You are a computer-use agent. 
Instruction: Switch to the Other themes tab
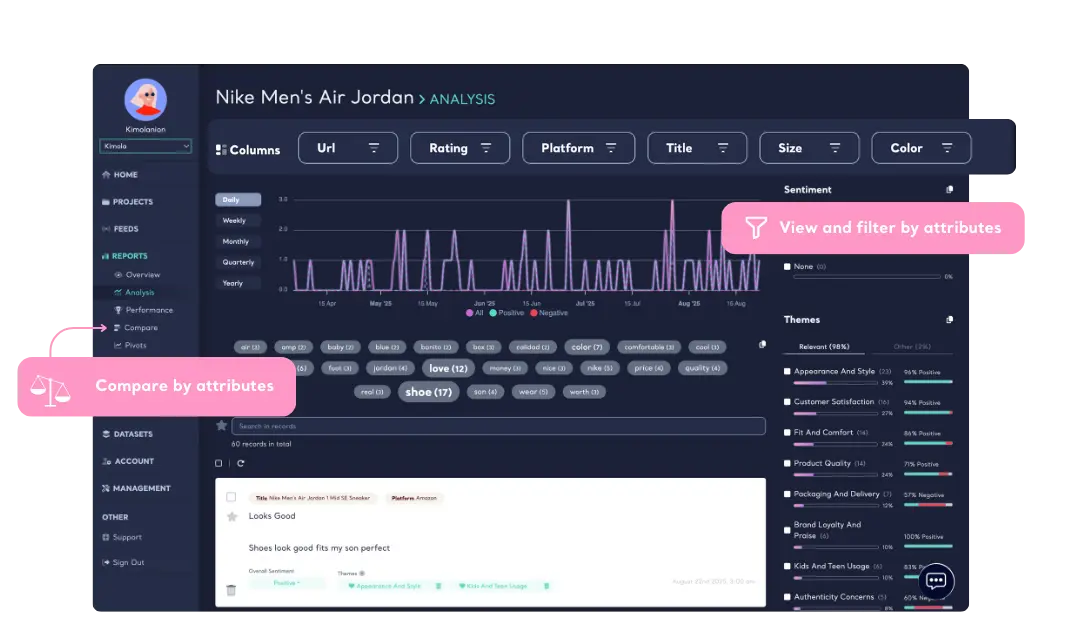point(913,346)
